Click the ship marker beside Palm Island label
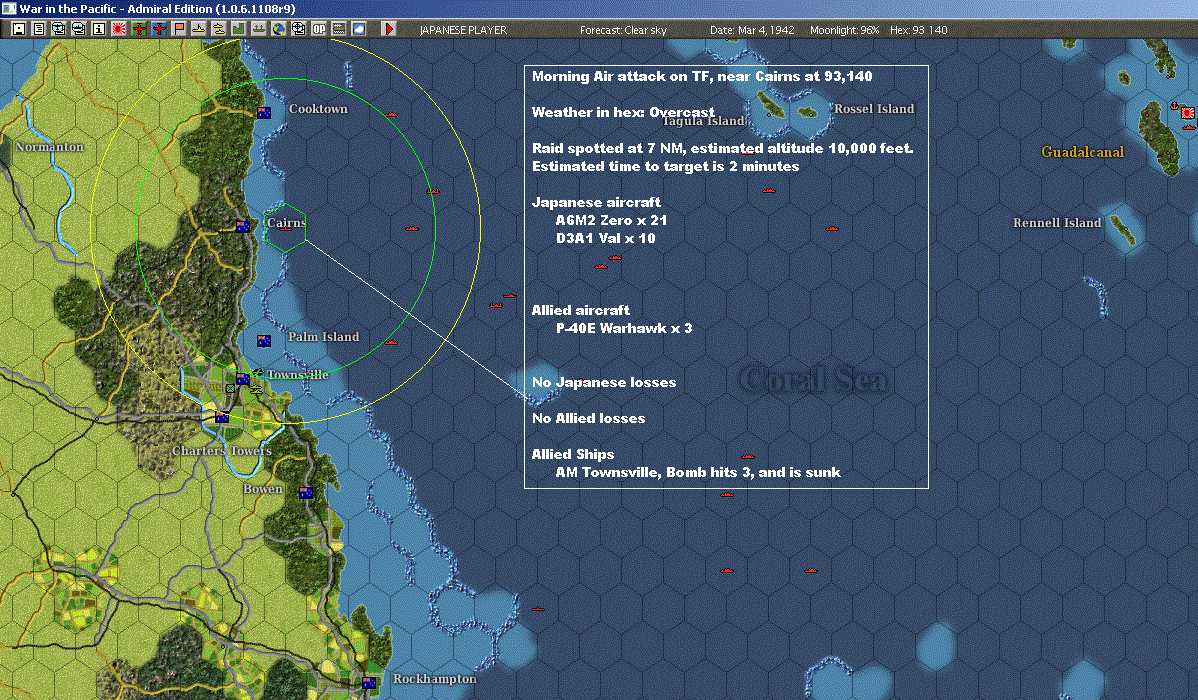Viewport: 1198px width, 700px height. coord(391,342)
